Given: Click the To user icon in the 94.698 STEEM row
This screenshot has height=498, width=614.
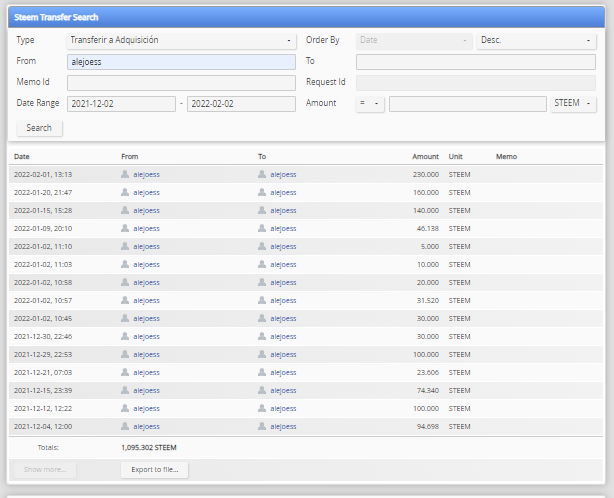Looking at the screenshot, I should tap(262, 426).
